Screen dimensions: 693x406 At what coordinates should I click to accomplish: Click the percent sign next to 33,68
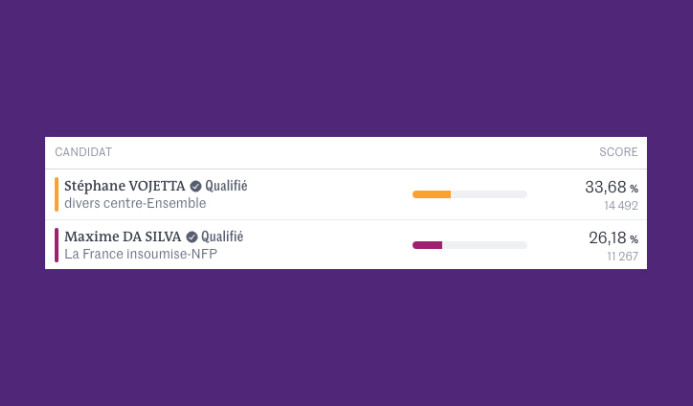(x=634, y=189)
